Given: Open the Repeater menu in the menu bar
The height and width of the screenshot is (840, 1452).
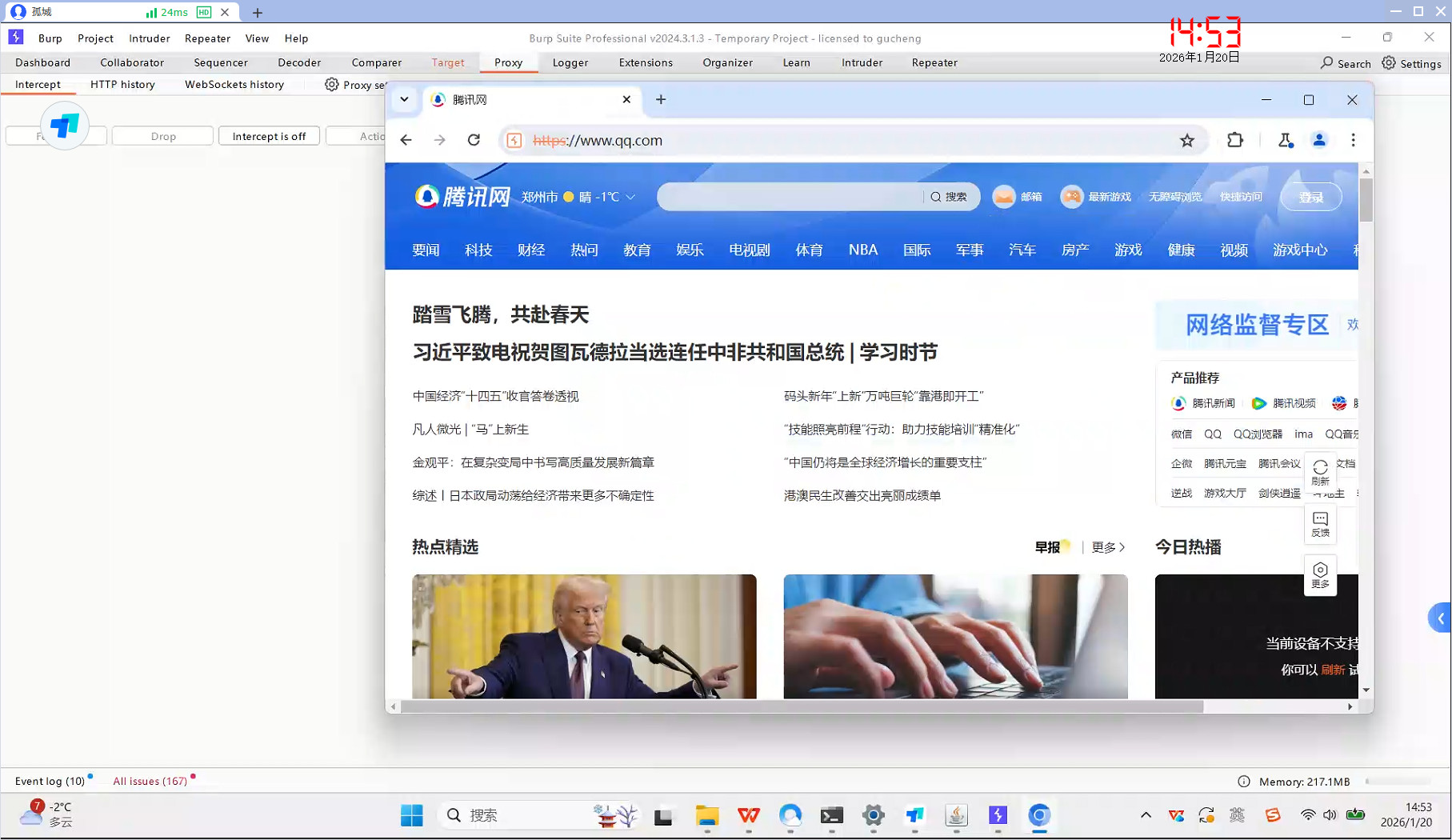Looking at the screenshot, I should pyautogui.click(x=207, y=38).
